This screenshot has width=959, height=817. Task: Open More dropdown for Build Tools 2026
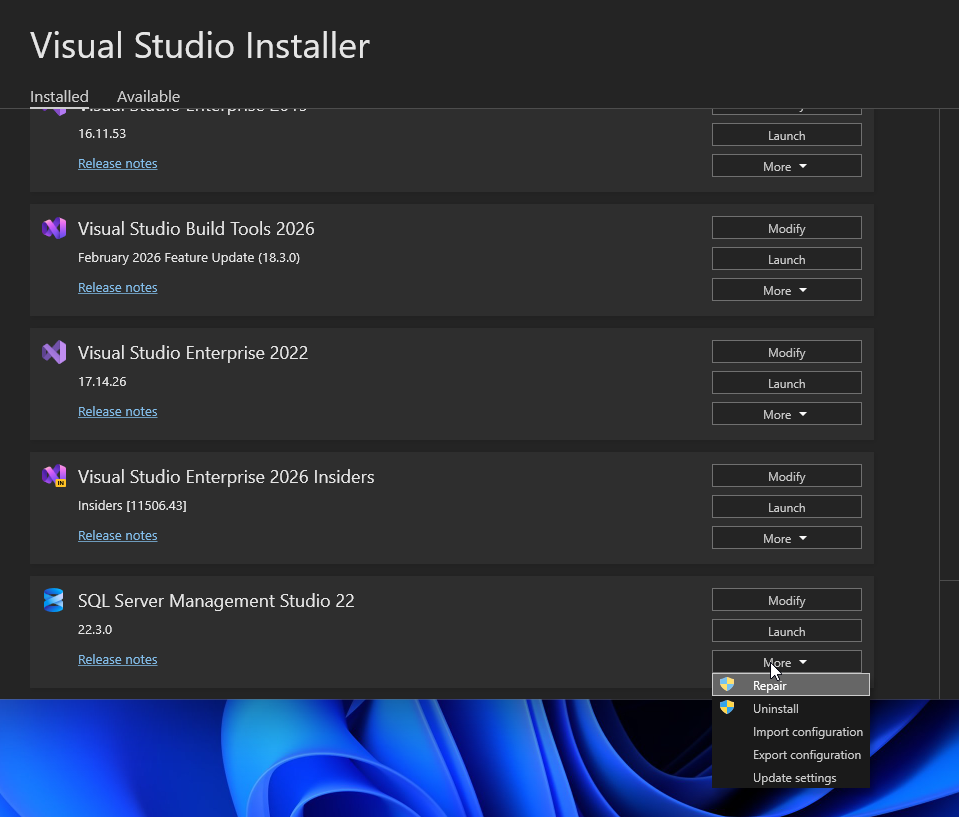tap(787, 290)
